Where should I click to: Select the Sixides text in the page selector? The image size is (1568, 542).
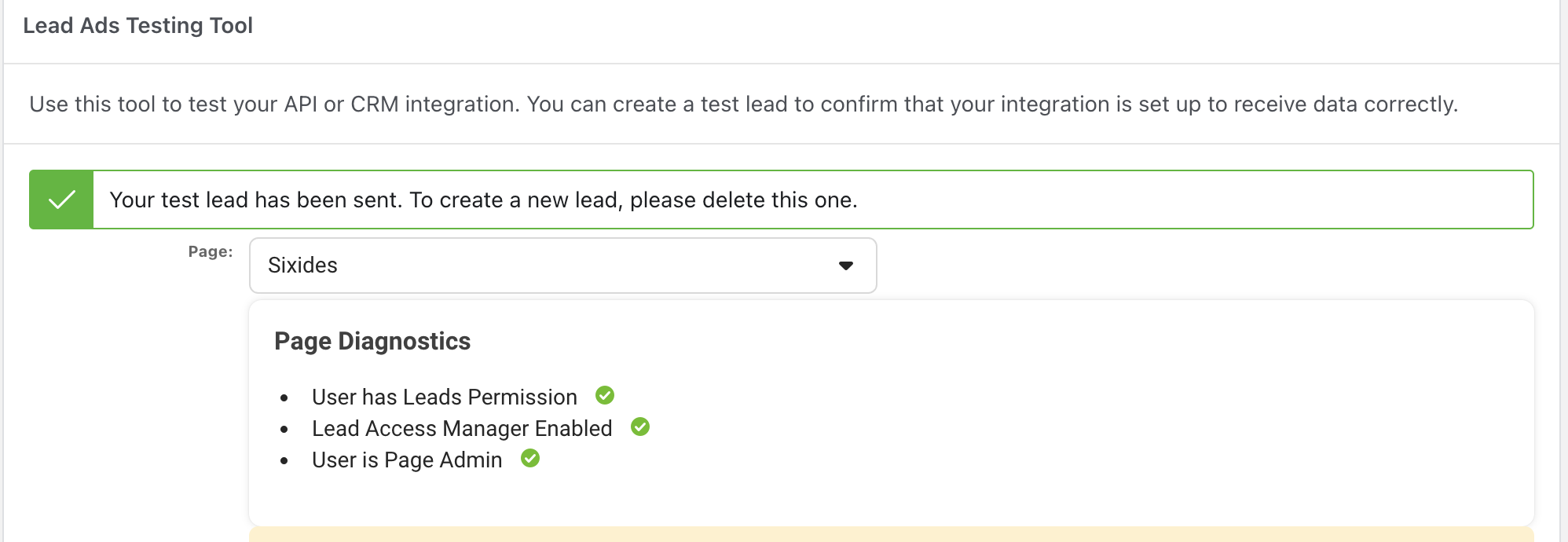point(302,266)
